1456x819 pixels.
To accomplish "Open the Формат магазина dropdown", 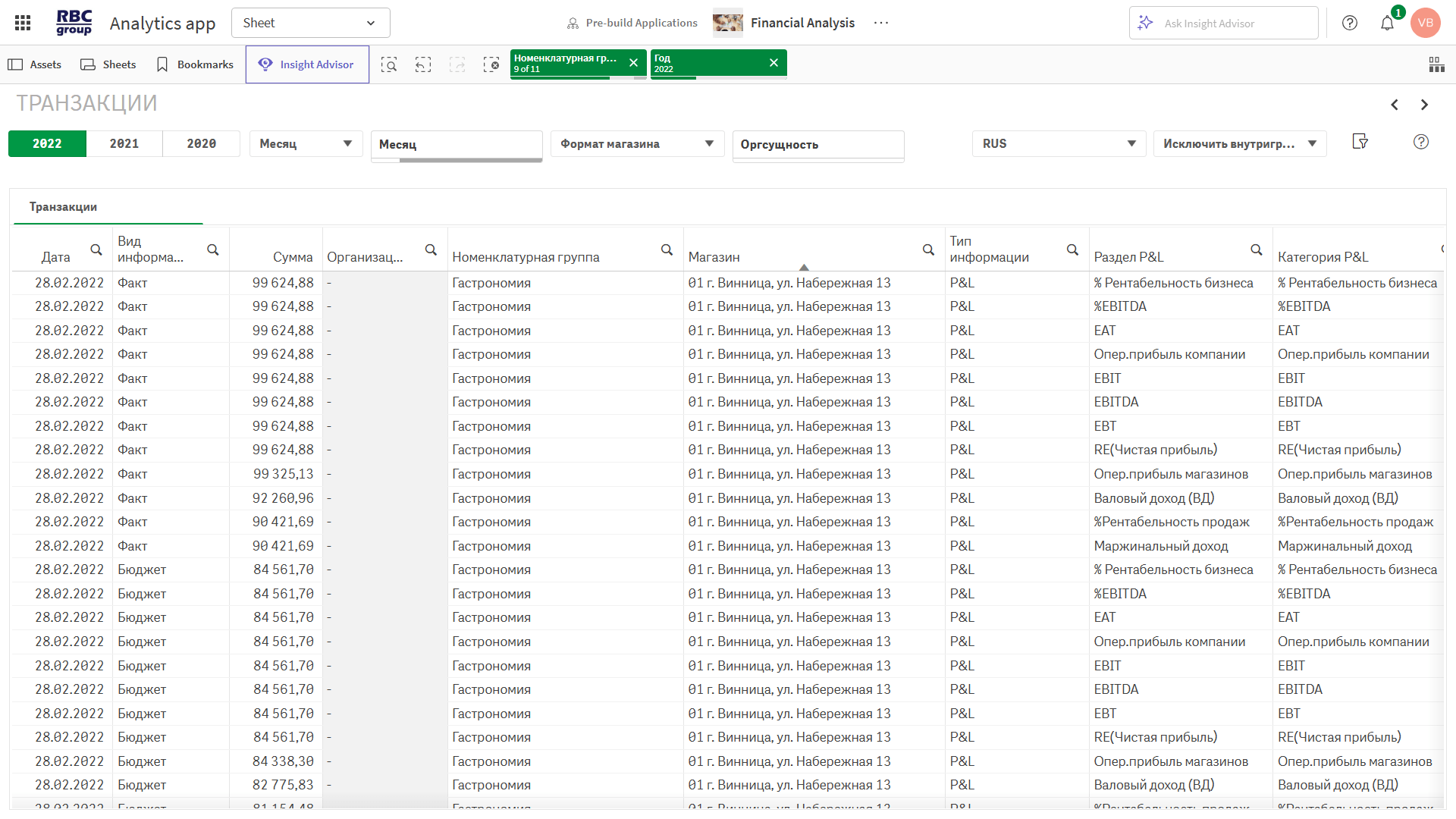I will [637, 144].
